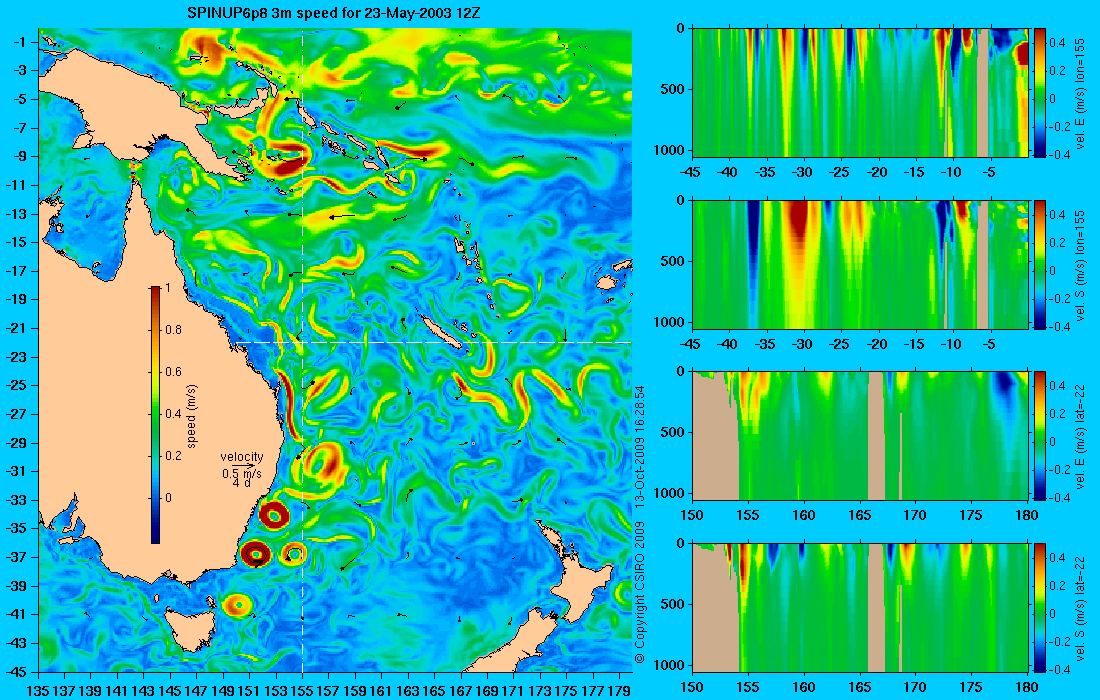The width and height of the screenshot is (1100, 700).
Task: Click the "speed (m/s)" colorbar label
Action: click(x=192, y=416)
